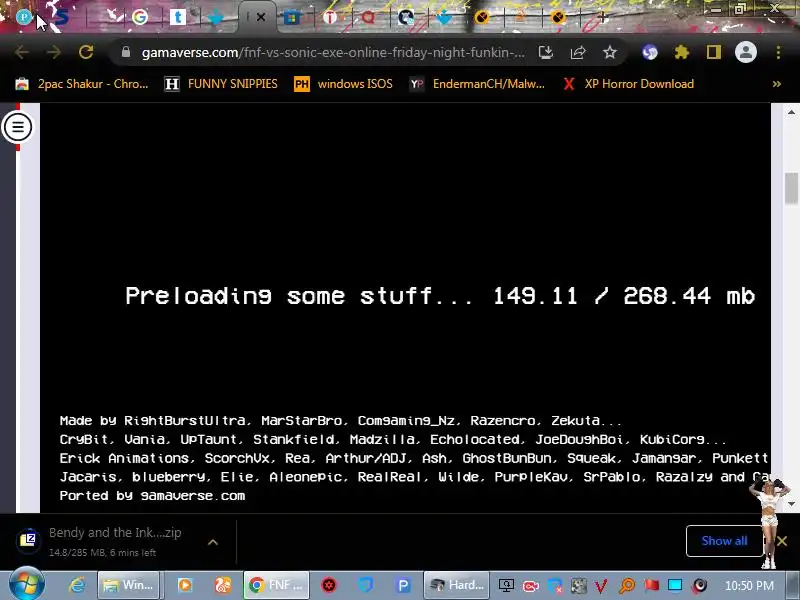Switch to the Windows logo tab
This screenshot has height=600, width=800.
pyautogui.click(x=292, y=18)
